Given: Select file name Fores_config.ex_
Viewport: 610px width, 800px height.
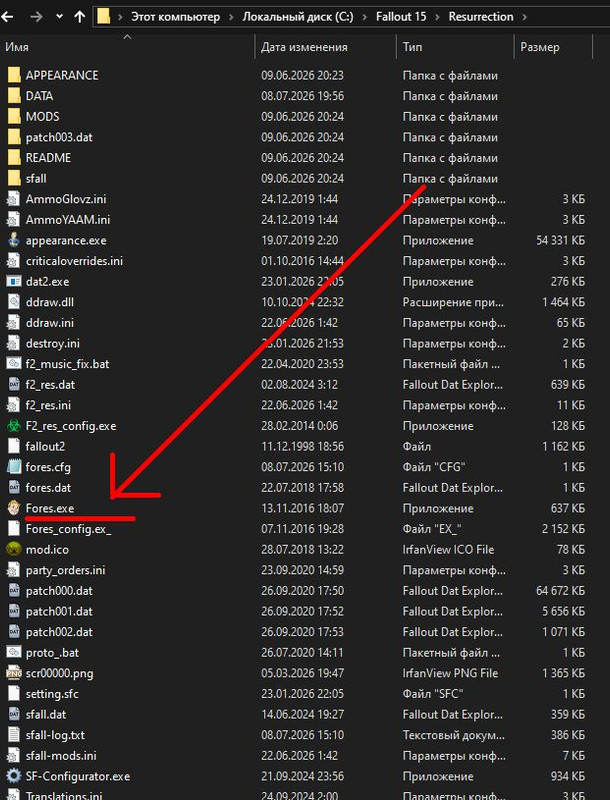Looking at the screenshot, I should pyautogui.click(x=69, y=529).
